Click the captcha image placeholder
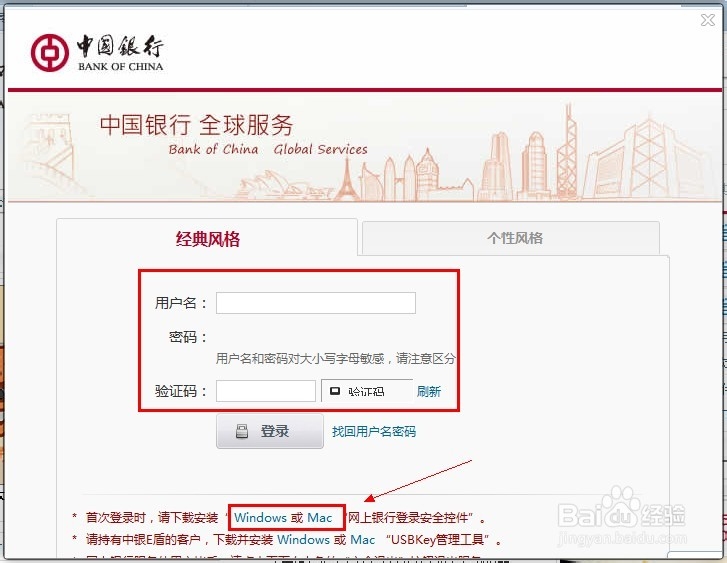The width and height of the screenshot is (727, 563). point(367,391)
